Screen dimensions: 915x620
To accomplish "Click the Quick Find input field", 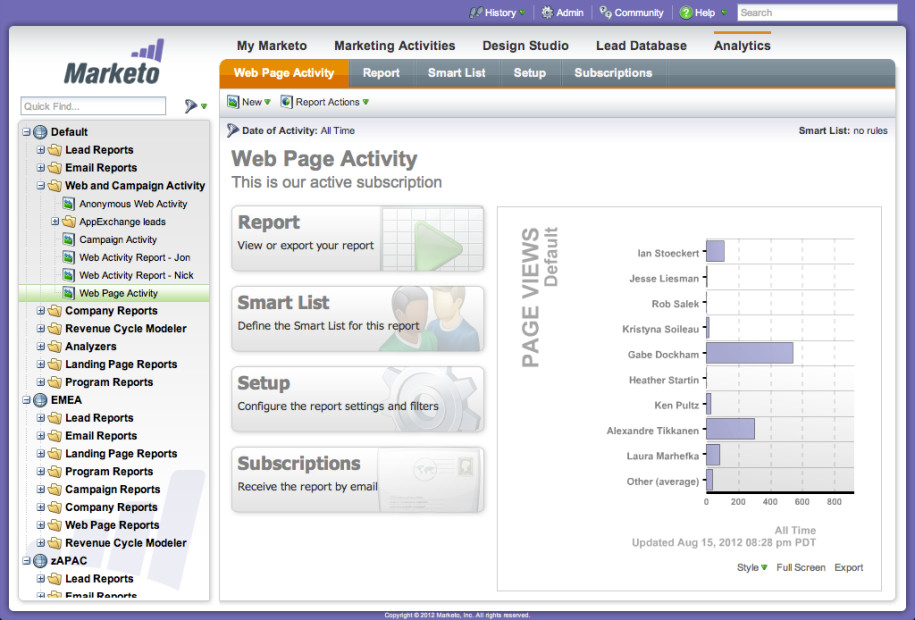I will point(93,106).
